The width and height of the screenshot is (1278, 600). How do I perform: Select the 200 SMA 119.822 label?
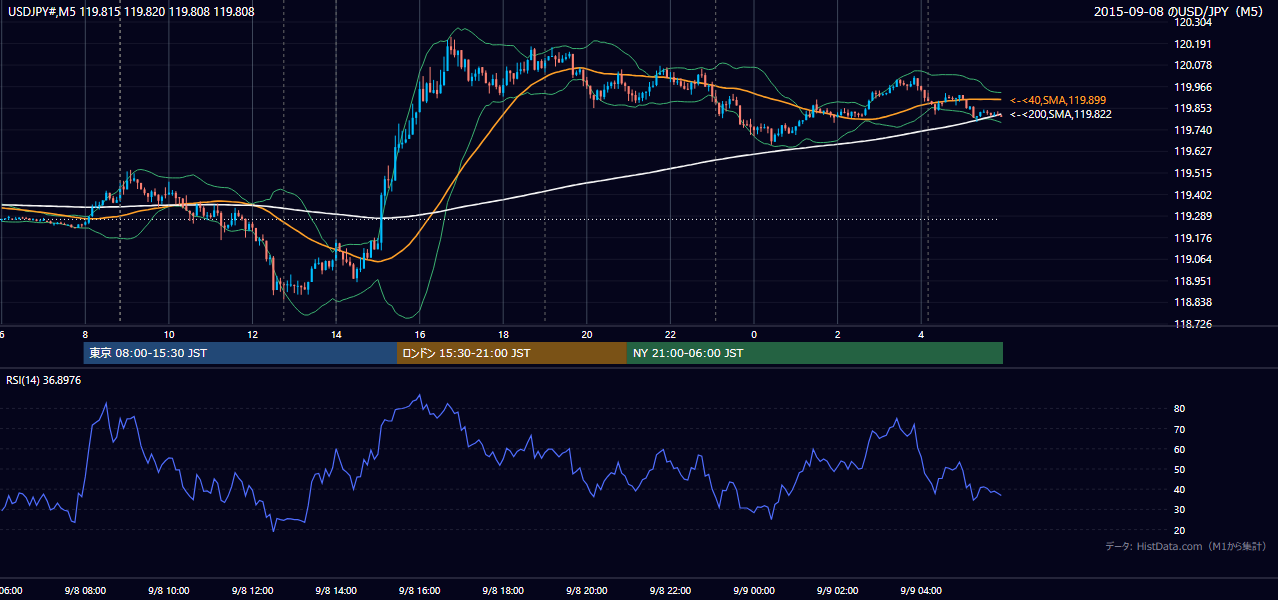tap(1061, 114)
